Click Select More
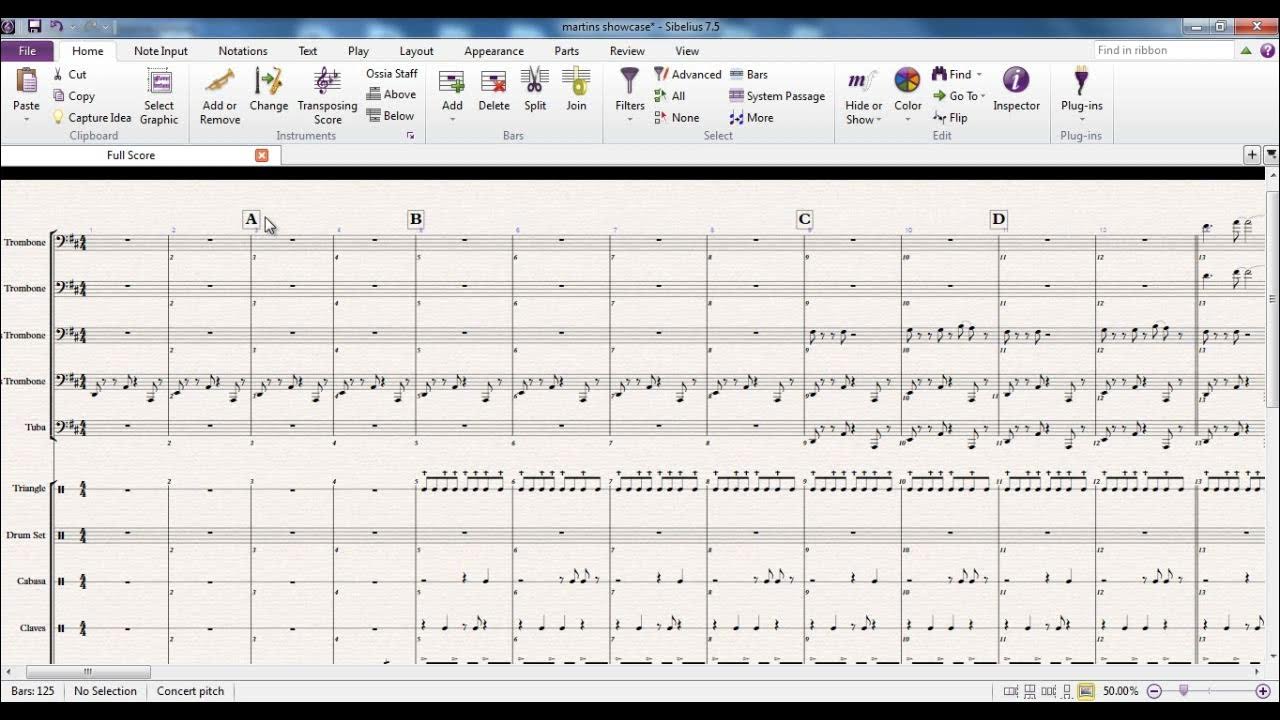This screenshot has width=1280, height=720. click(x=751, y=117)
